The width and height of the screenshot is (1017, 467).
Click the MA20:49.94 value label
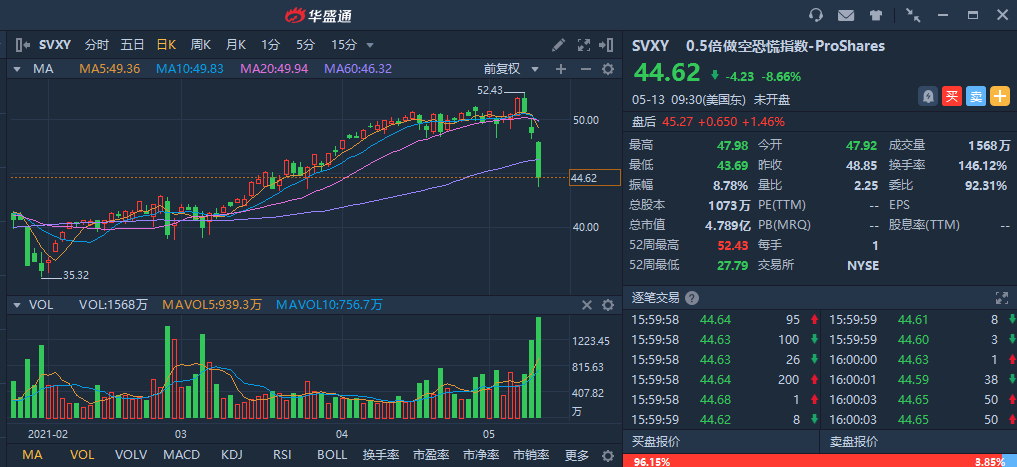tap(274, 69)
